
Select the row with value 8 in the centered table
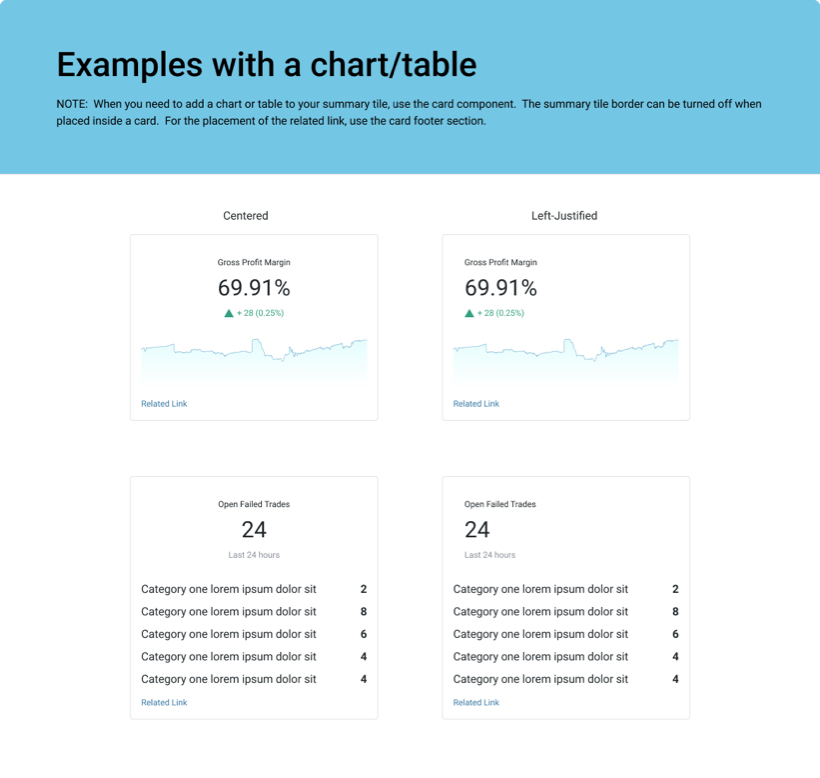pyautogui.click(x=254, y=612)
